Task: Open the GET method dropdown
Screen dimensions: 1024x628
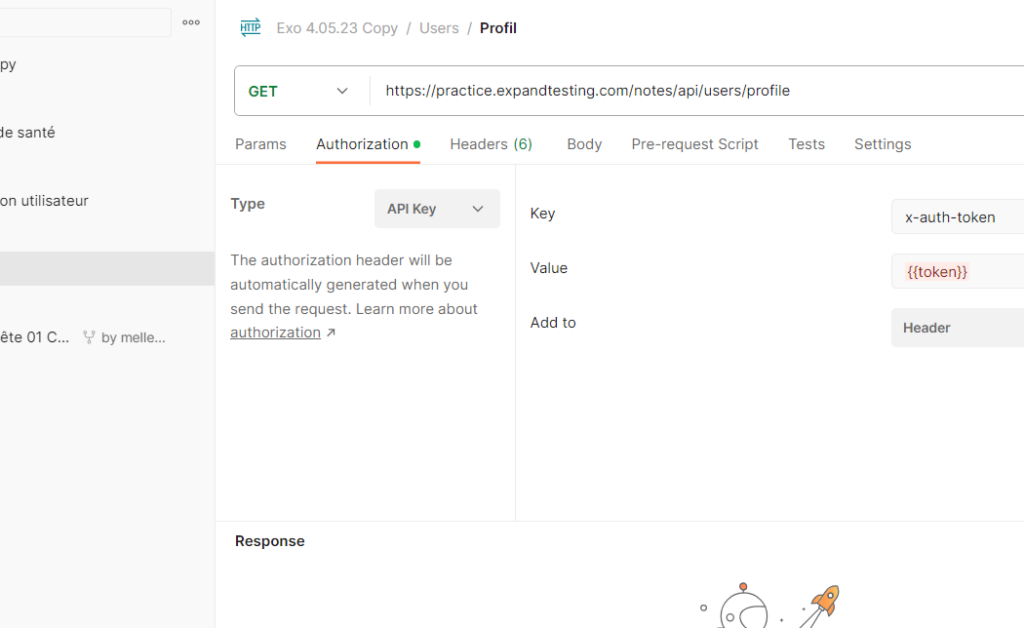Action: click(x=300, y=91)
